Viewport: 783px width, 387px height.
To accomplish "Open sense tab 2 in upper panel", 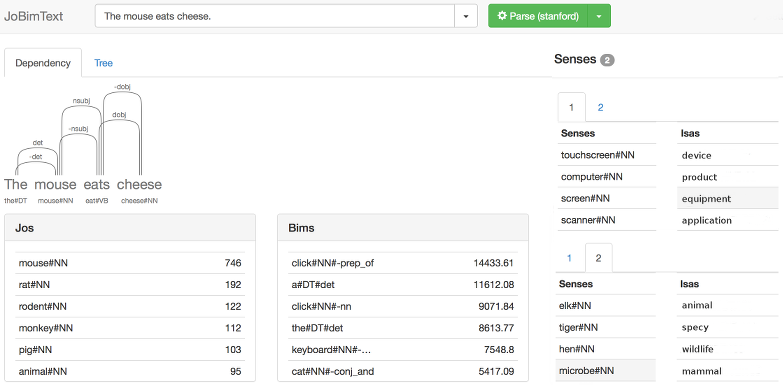I will 600,107.
